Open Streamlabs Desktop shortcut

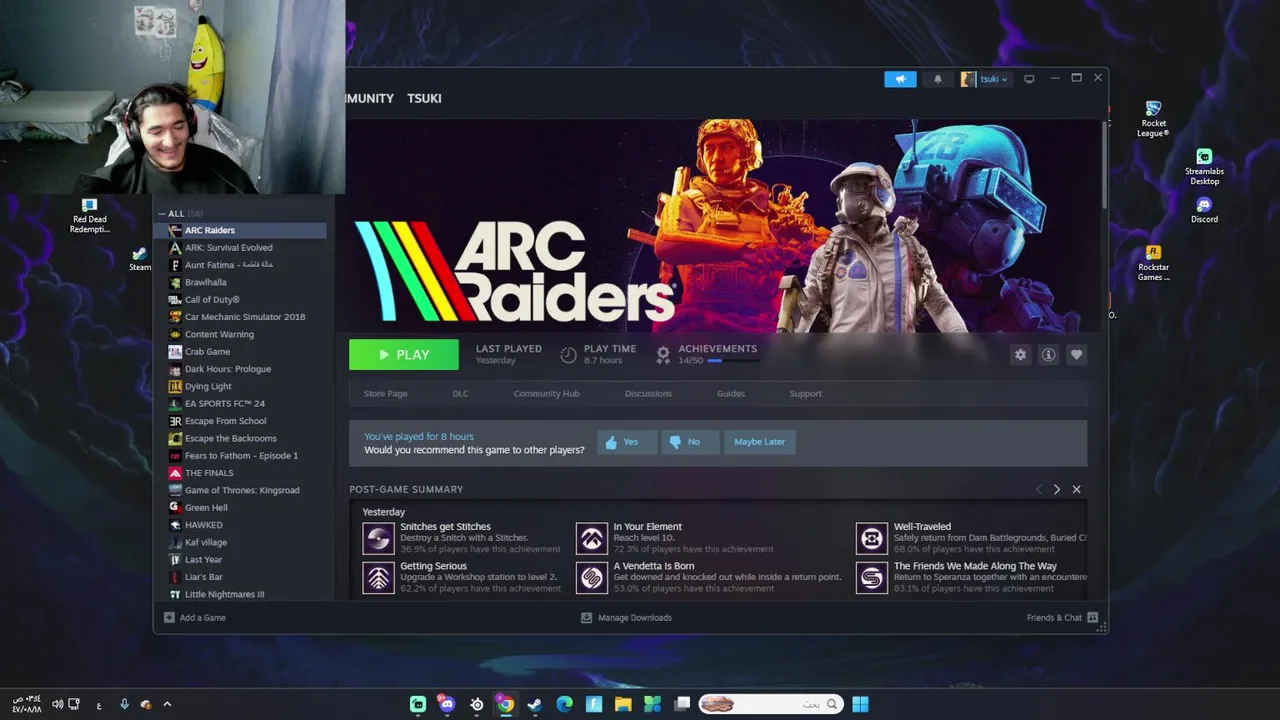[1204, 167]
